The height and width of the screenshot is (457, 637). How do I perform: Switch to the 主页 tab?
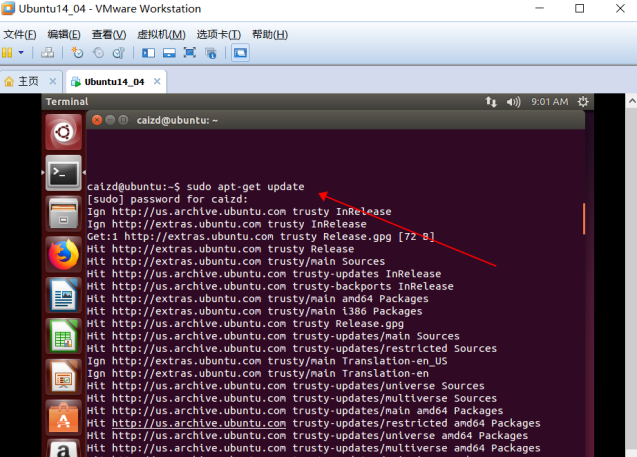(28, 82)
